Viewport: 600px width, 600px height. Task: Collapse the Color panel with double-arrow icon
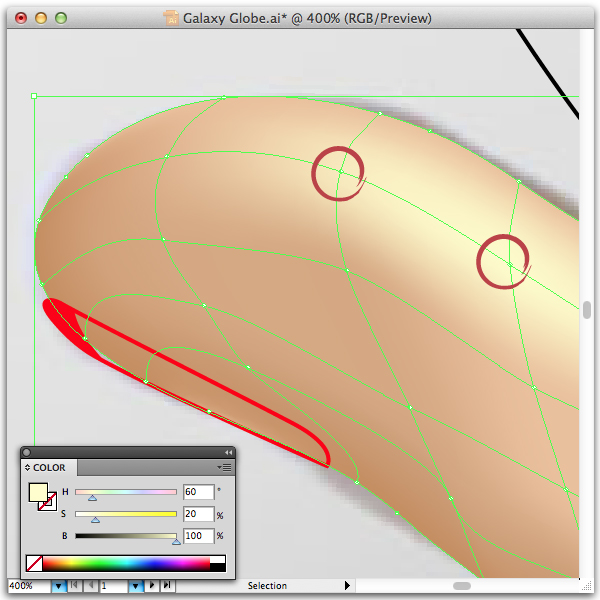tap(228, 453)
